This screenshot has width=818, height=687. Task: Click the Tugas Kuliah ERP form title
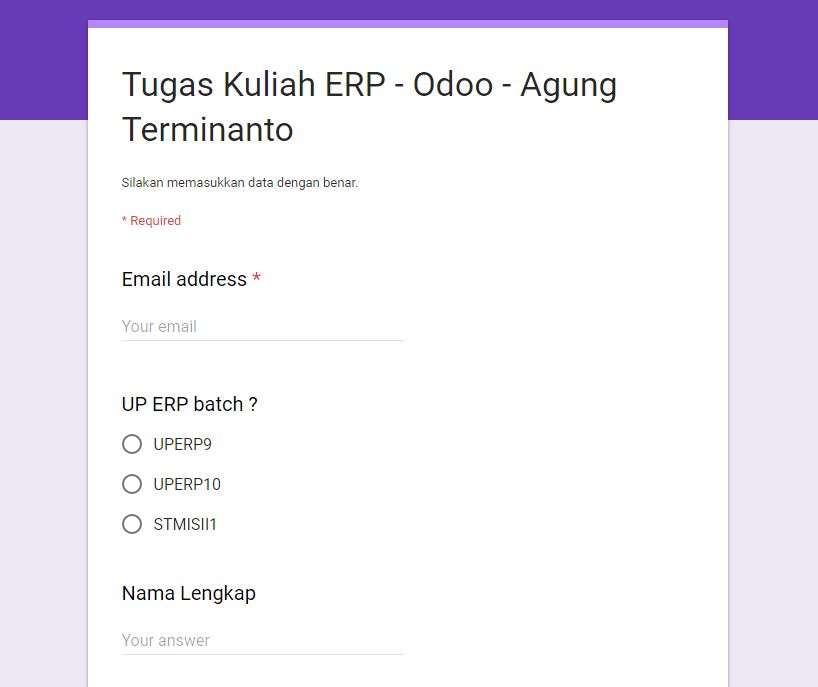[369, 107]
